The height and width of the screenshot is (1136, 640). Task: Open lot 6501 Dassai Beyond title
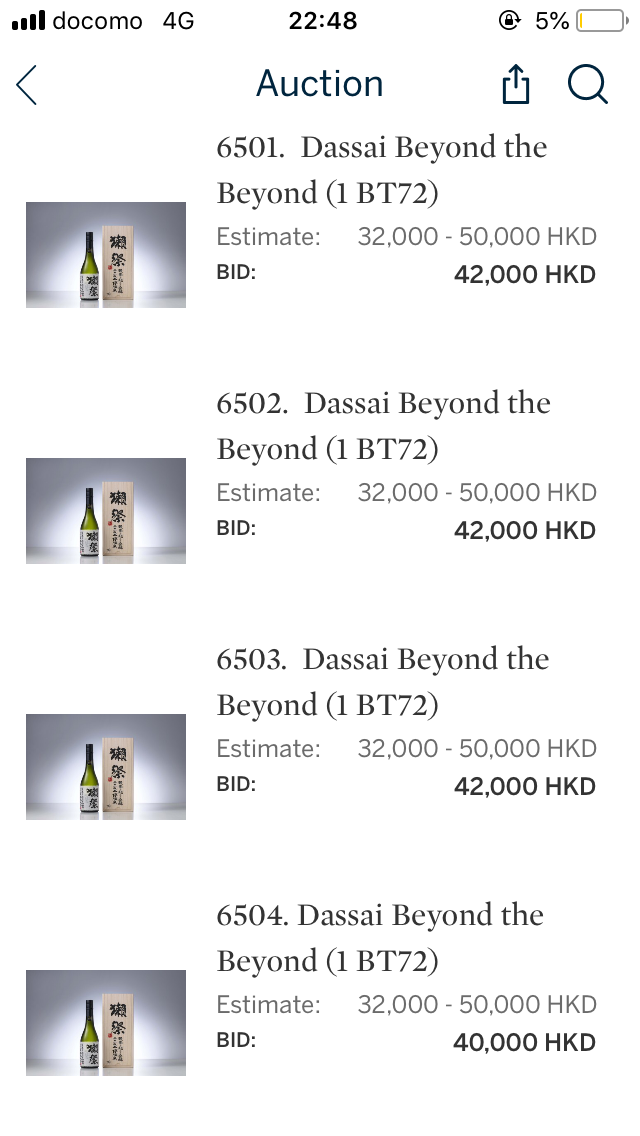click(x=382, y=170)
